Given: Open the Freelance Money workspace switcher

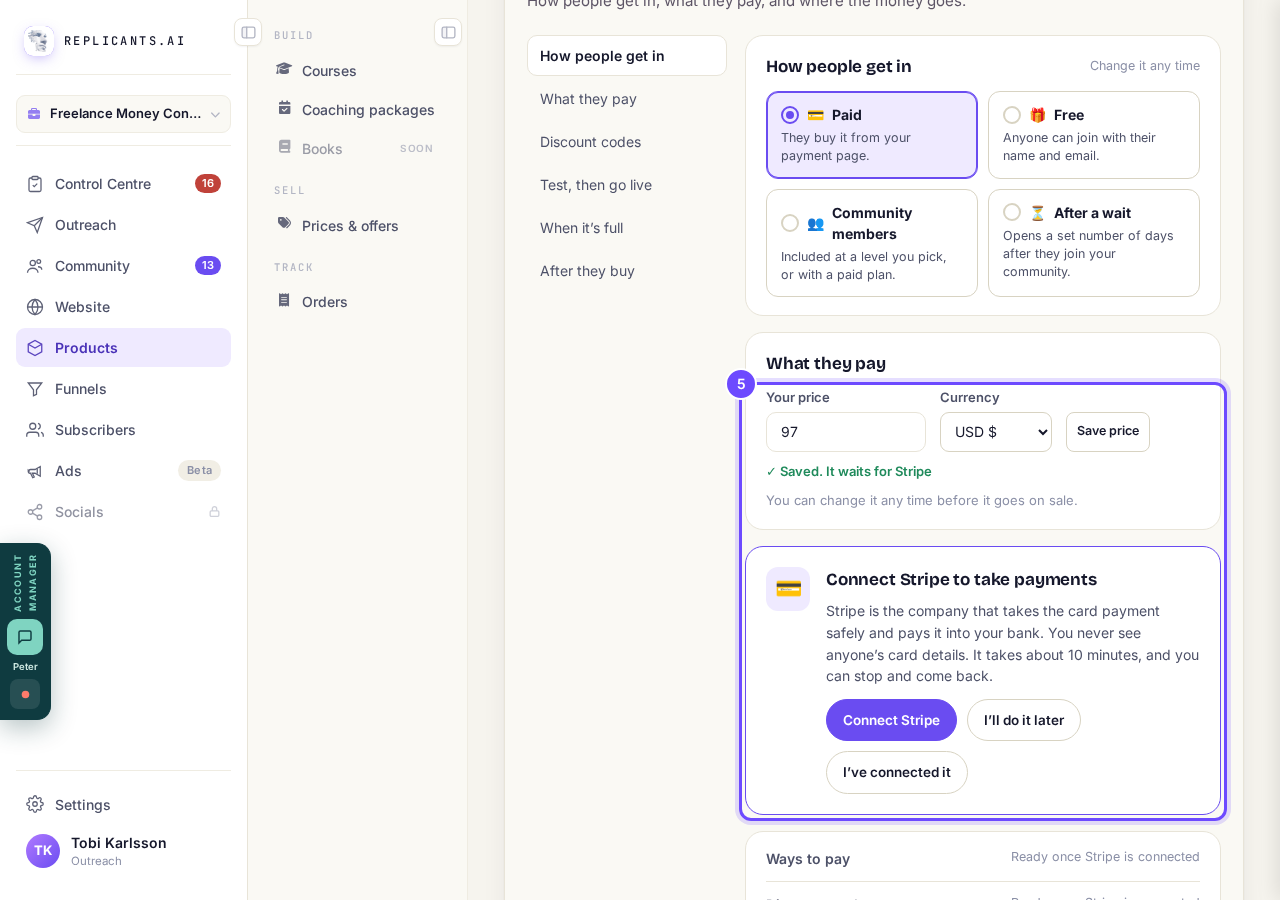Looking at the screenshot, I should [x=123, y=114].
